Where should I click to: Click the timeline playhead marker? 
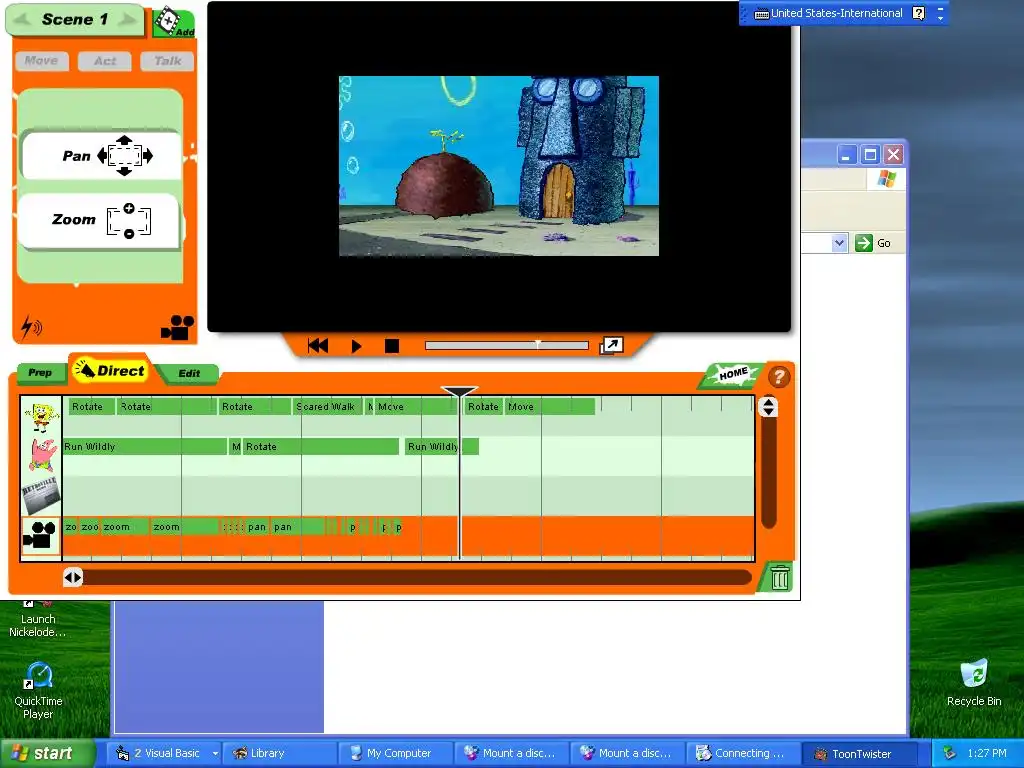pos(459,392)
